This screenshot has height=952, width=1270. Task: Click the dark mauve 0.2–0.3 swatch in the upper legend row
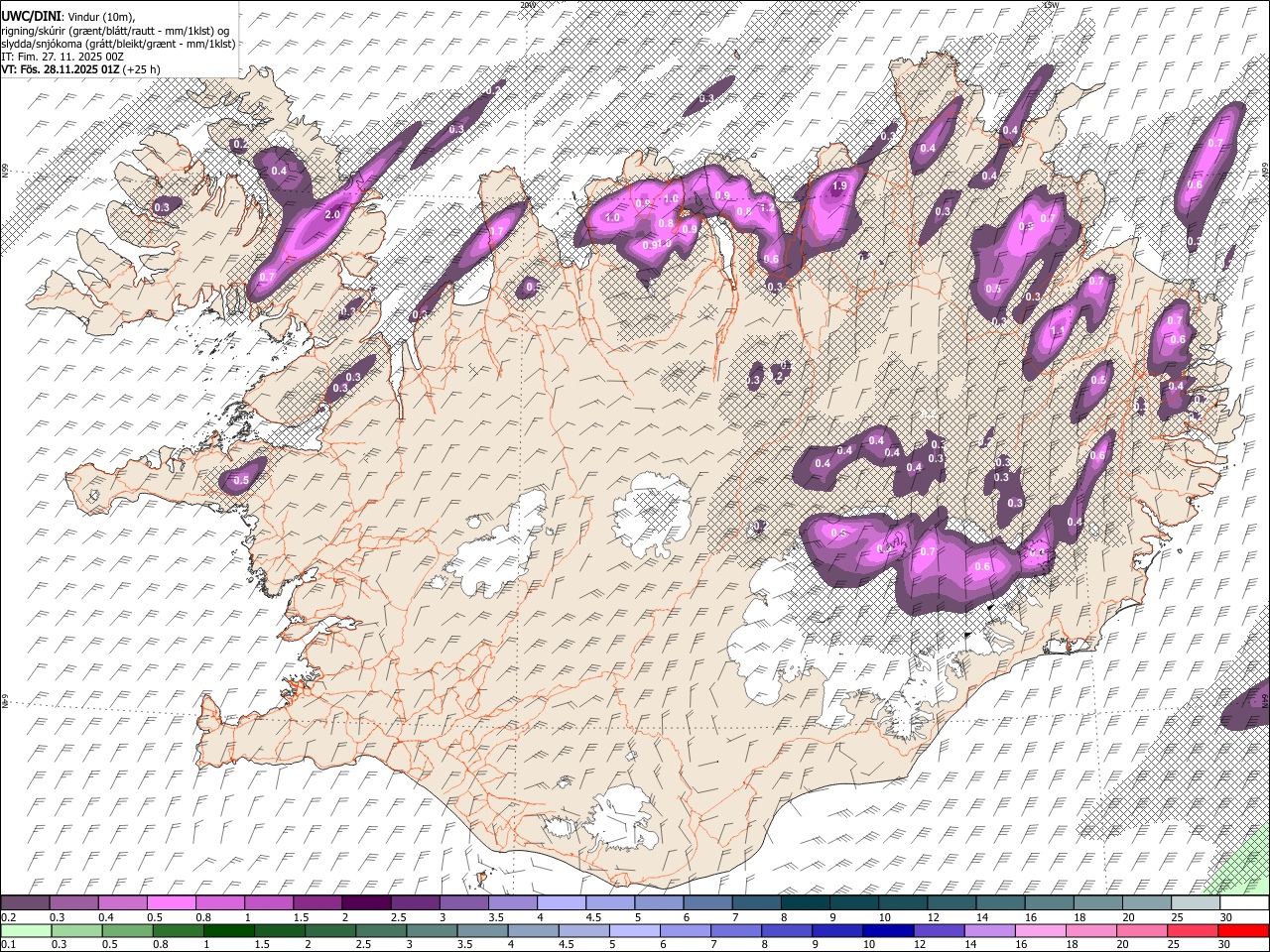pyautogui.click(x=26, y=902)
